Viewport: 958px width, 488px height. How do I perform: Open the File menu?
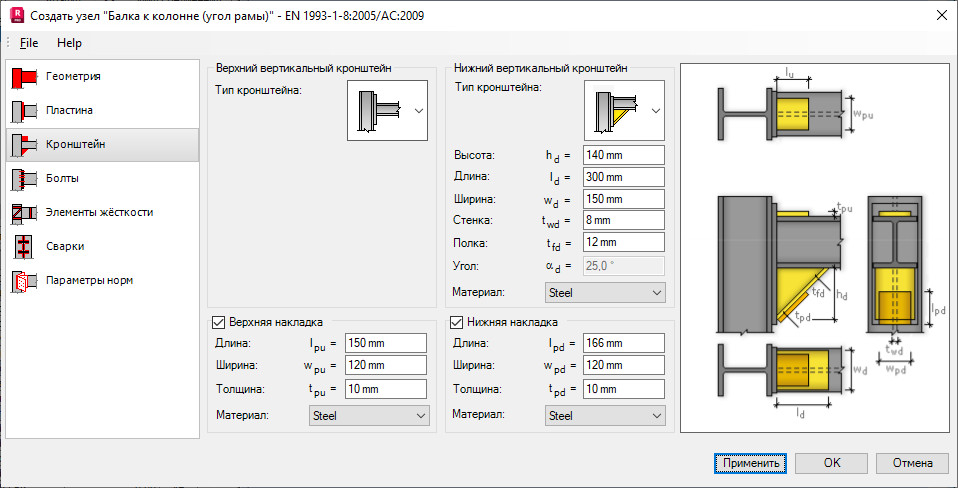coord(29,43)
